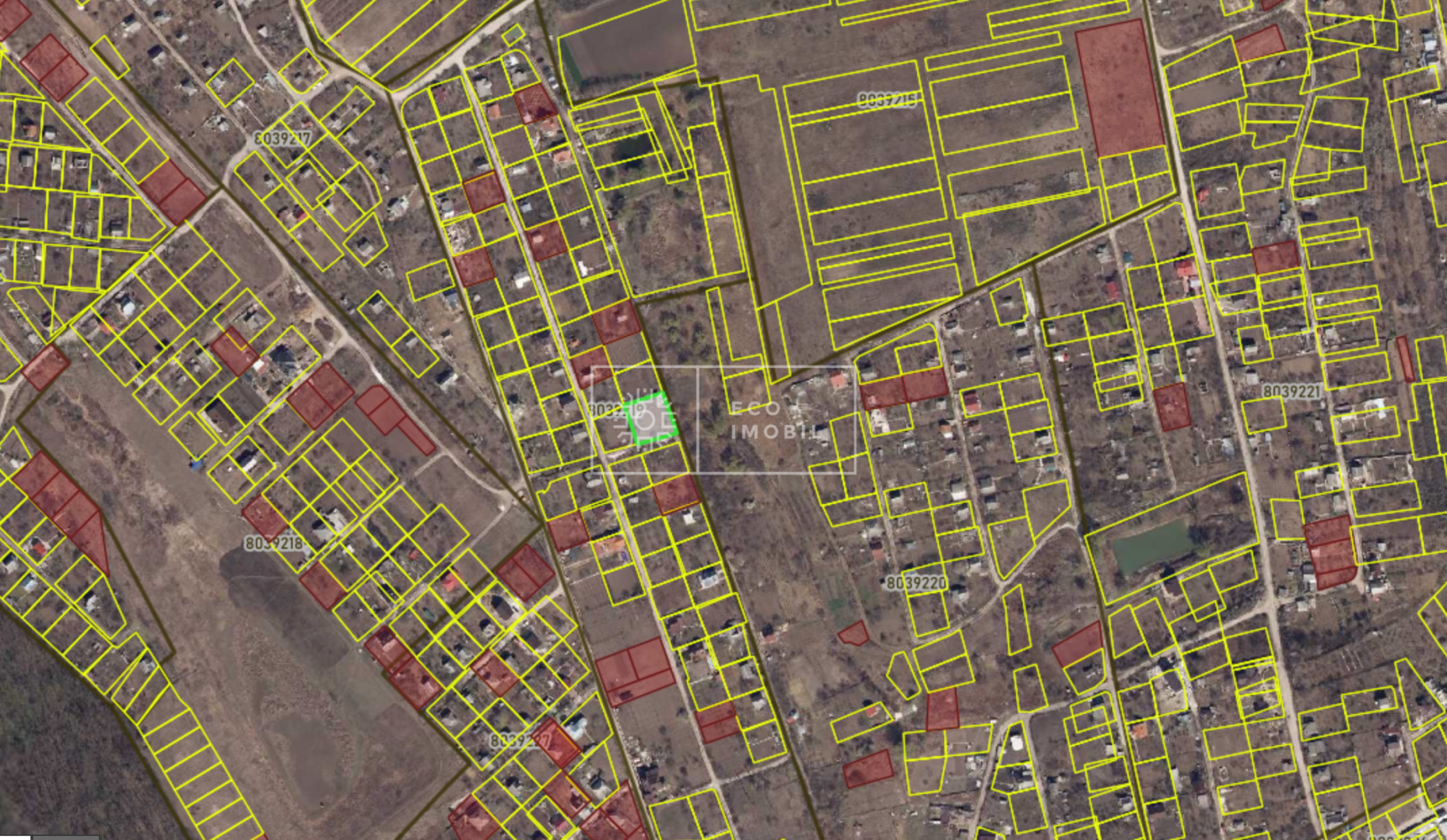Select red parcel stack right of green pond
The height and width of the screenshot is (840, 1447).
1330,552
